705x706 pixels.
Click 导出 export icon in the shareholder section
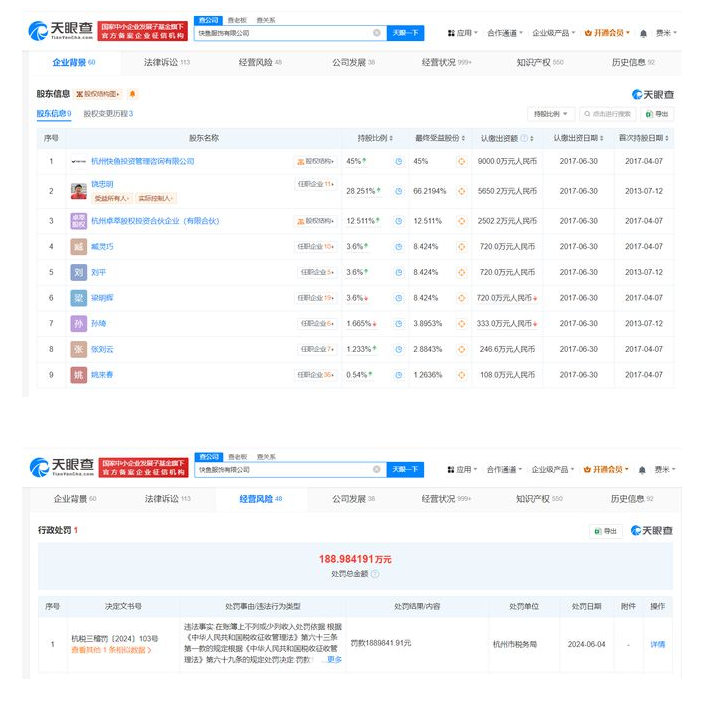[656, 114]
